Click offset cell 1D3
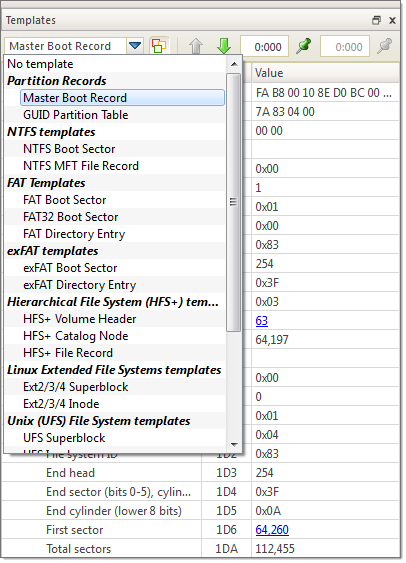 tap(227, 473)
